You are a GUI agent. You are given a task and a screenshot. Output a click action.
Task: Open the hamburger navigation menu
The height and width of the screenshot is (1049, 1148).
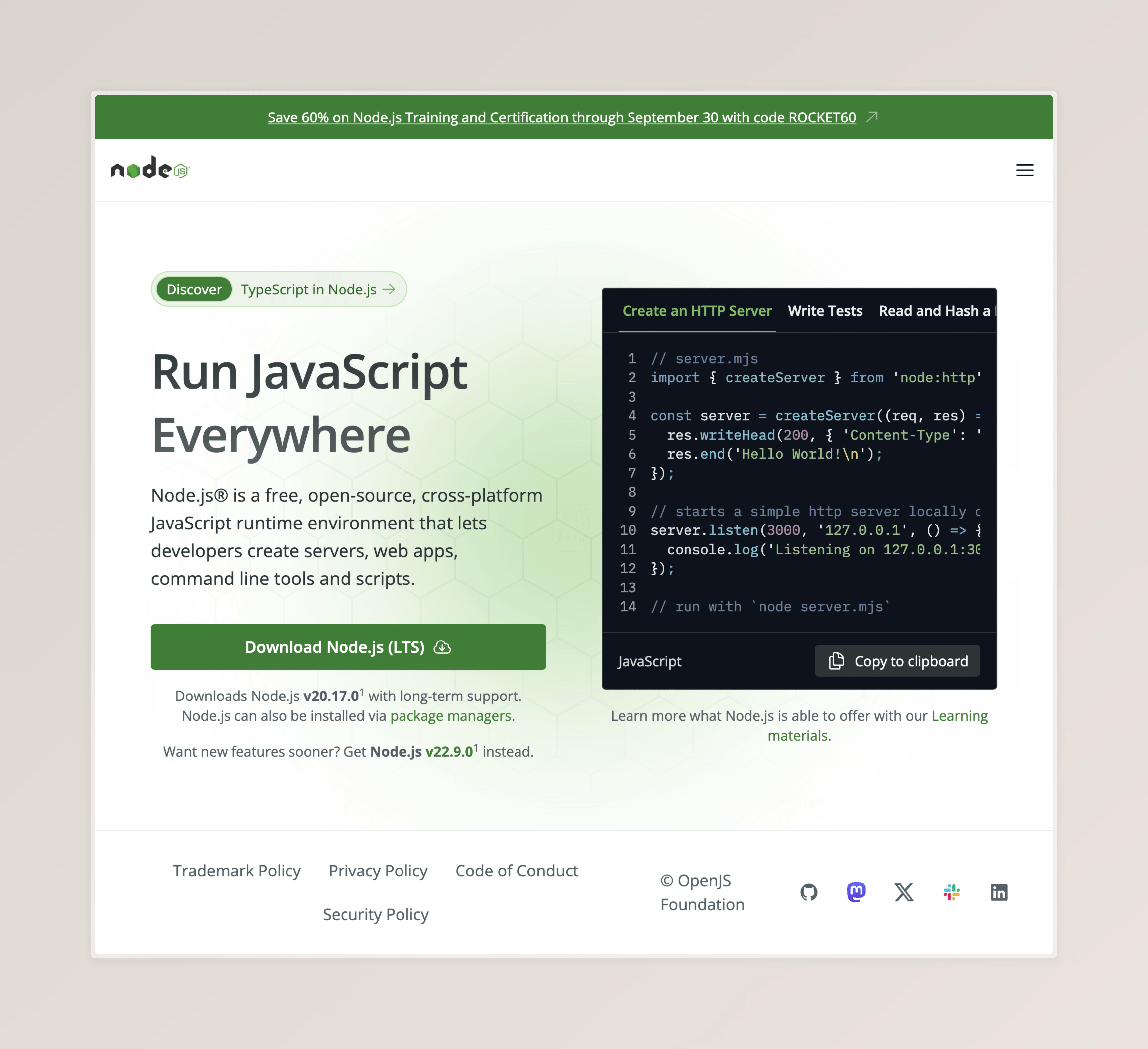point(1024,170)
